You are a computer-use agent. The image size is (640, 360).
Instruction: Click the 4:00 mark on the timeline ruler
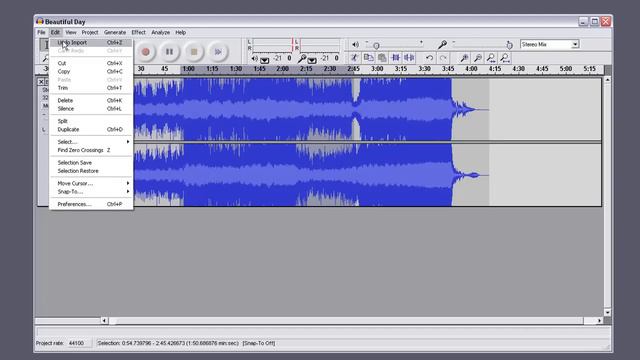(x=471, y=69)
